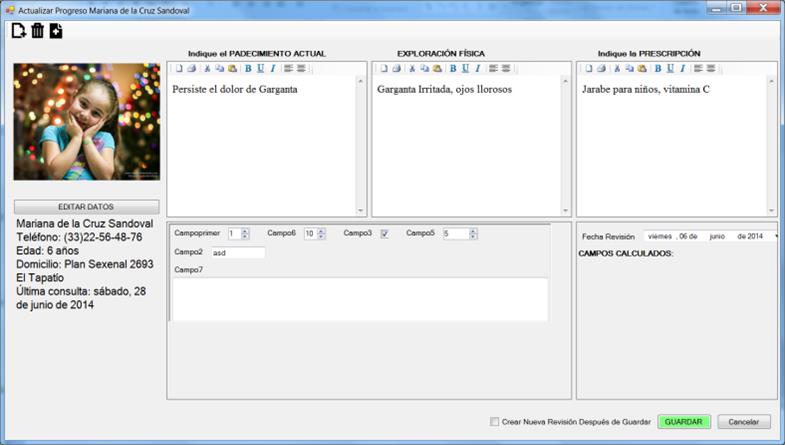Click paste icon in Prescripción editor
The width and height of the screenshot is (785, 445).
pyautogui.click(x=642, y=69)
